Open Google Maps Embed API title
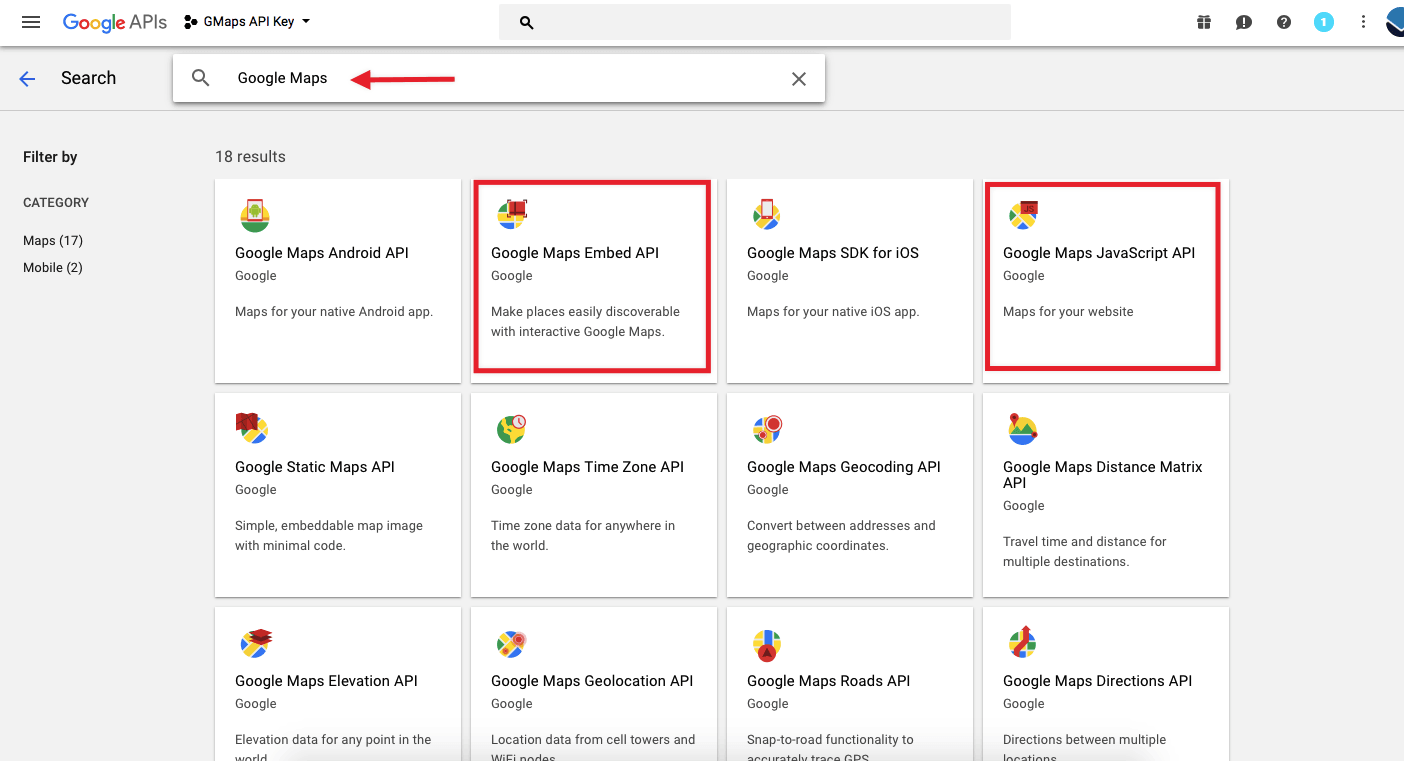This screenshot has width=1404, height=761. [x=575, y=253]
